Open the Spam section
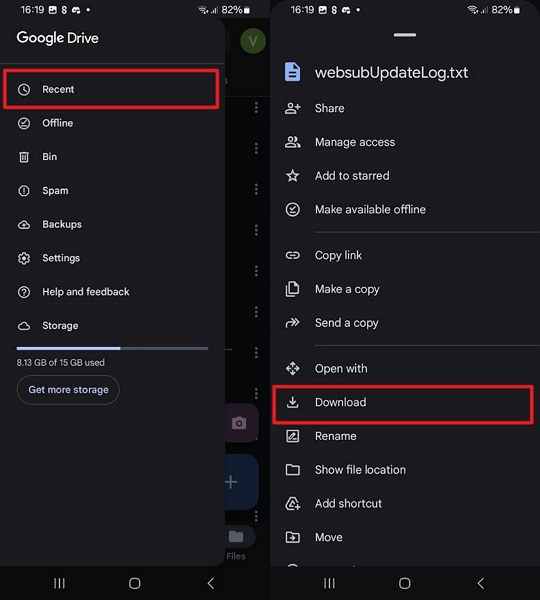This screenshot has height=600, width=540. point(111,191)
